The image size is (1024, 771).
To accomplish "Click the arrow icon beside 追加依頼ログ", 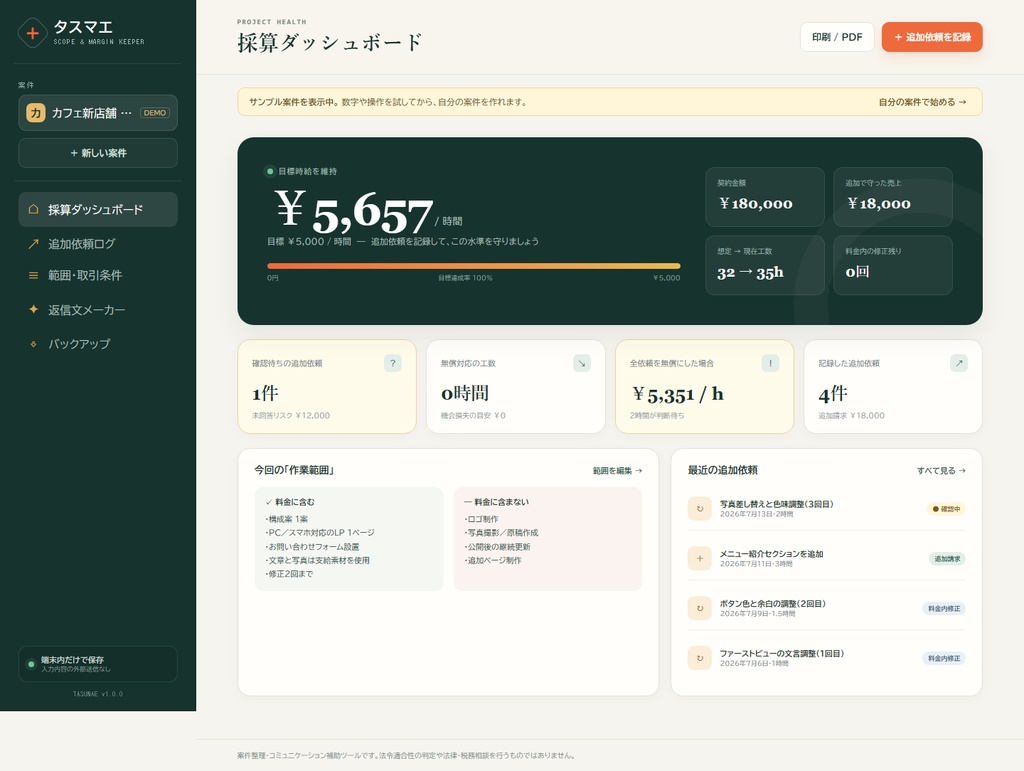I will (x=33, y=244).
